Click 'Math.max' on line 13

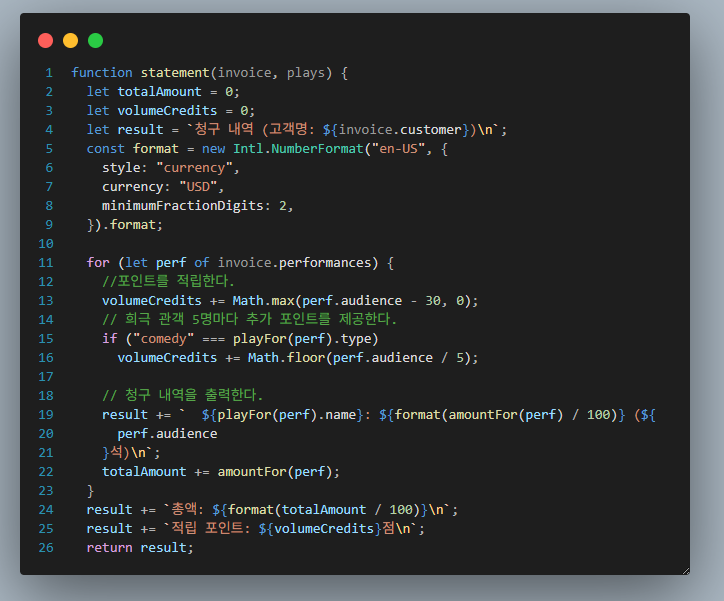[x=264, y=300]
